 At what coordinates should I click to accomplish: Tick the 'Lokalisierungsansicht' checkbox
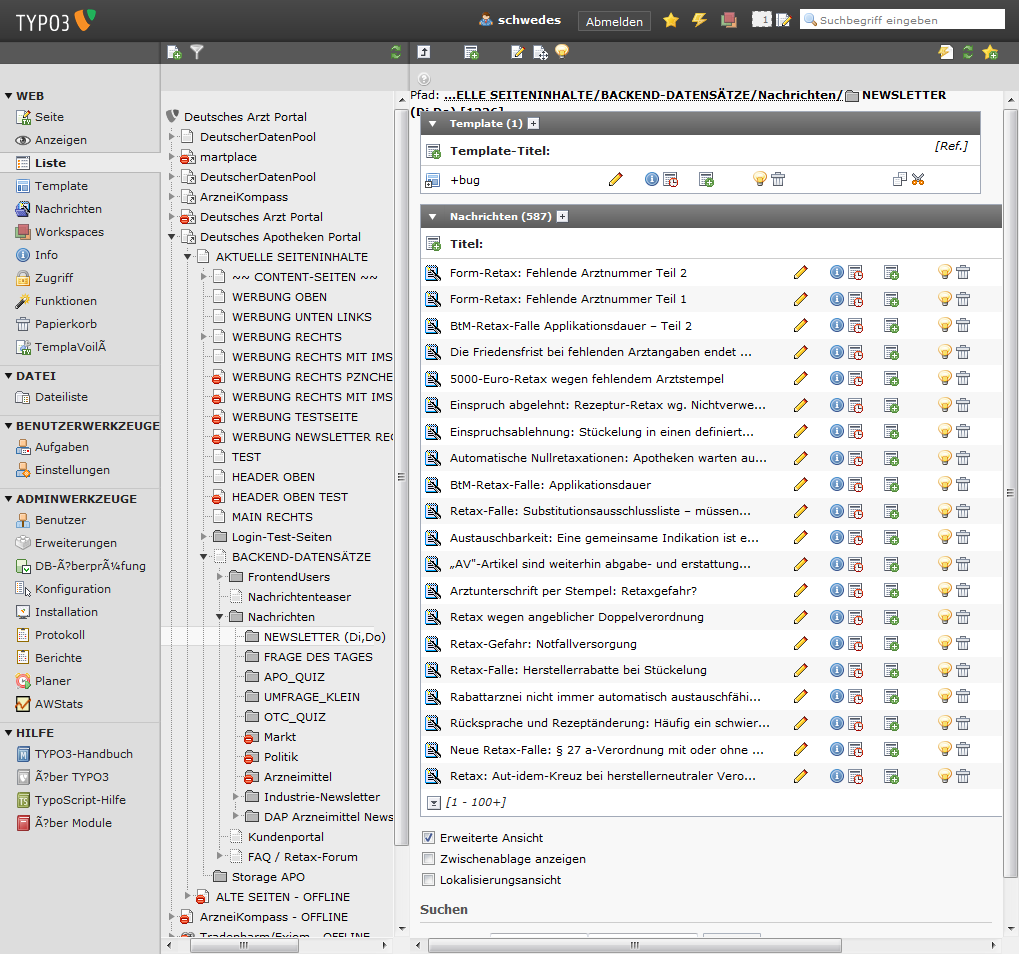click(429, 880)
